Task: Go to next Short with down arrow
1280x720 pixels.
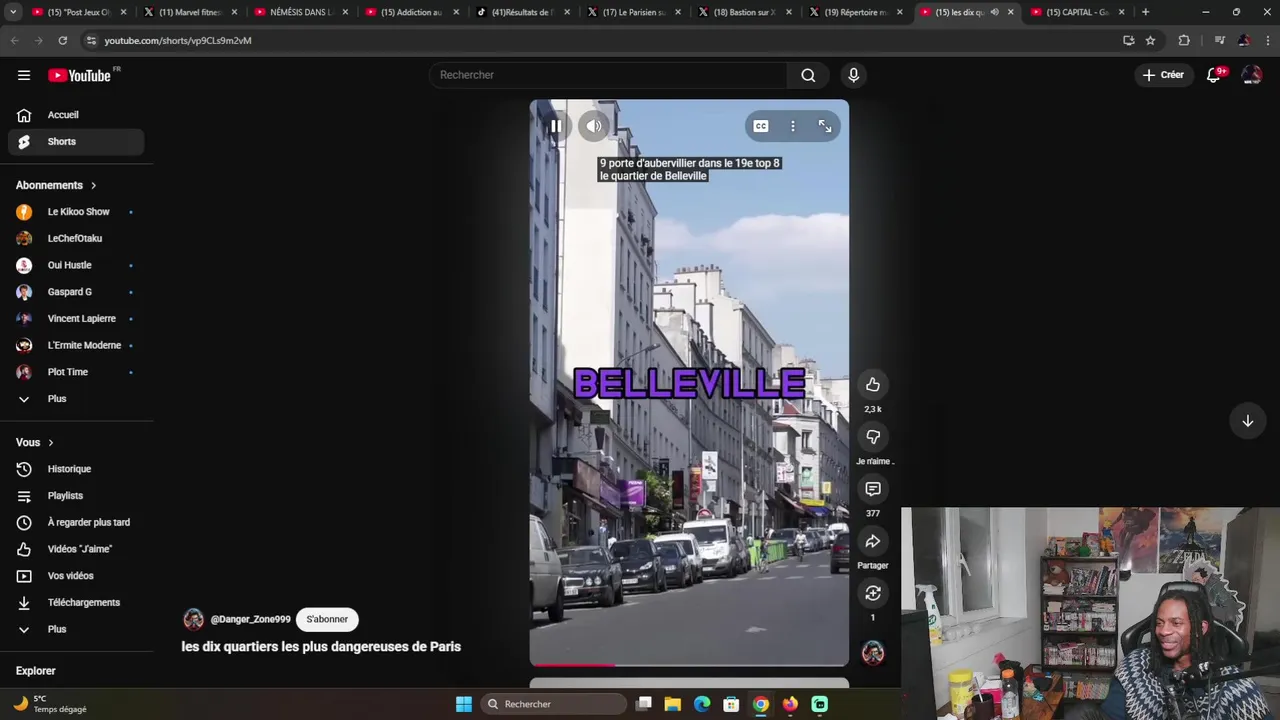Action: (x=1247, y=421)
